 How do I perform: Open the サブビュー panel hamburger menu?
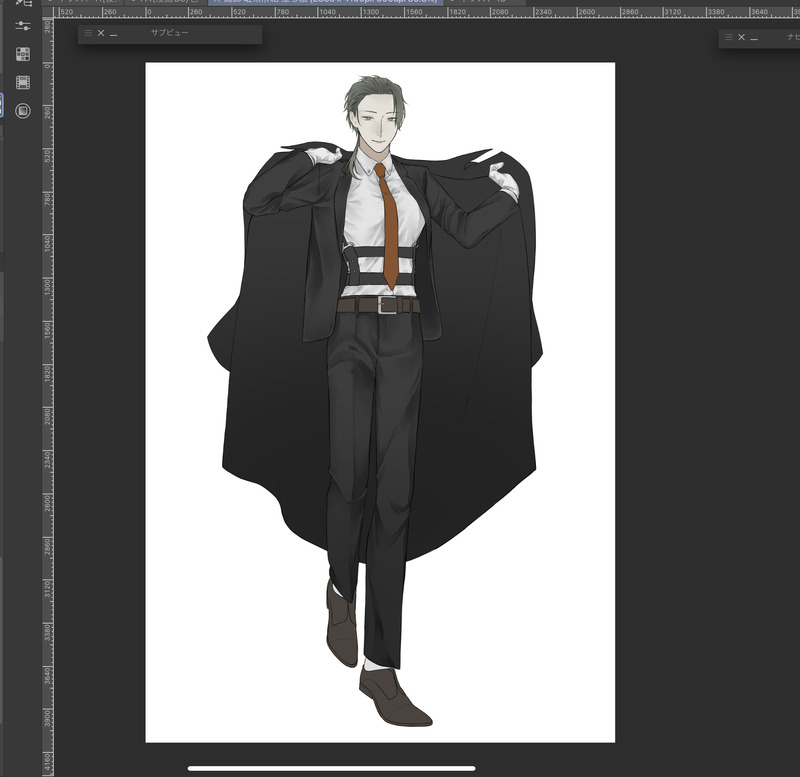[88, 33]
